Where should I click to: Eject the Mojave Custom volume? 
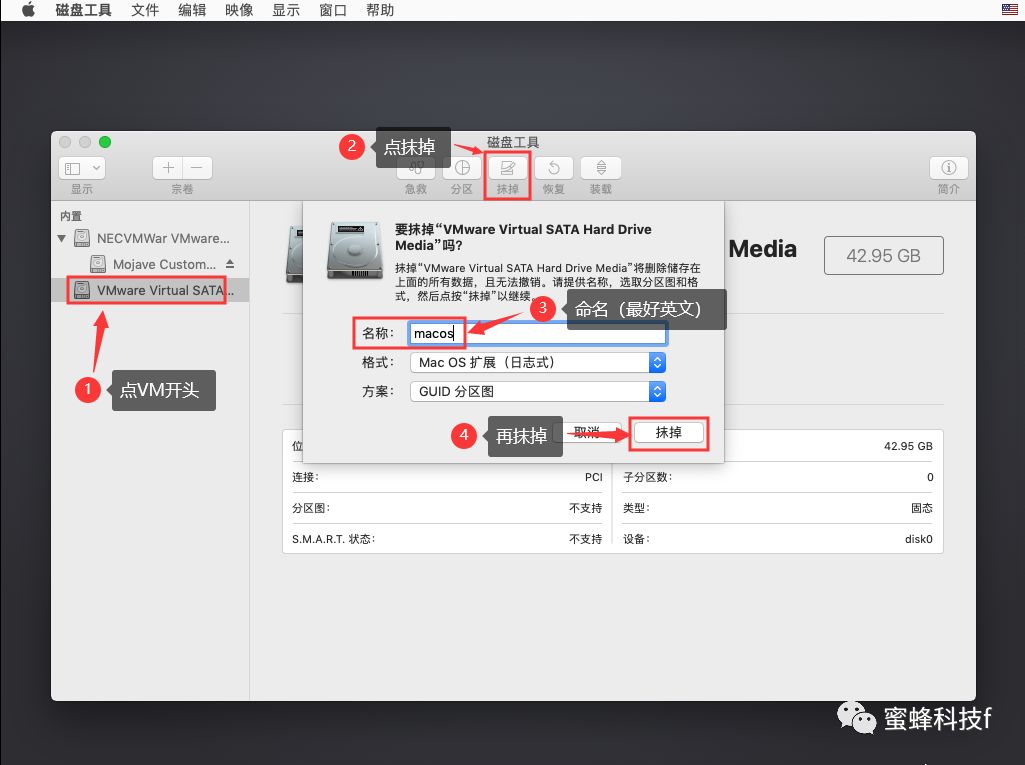[x=230, y=264]
